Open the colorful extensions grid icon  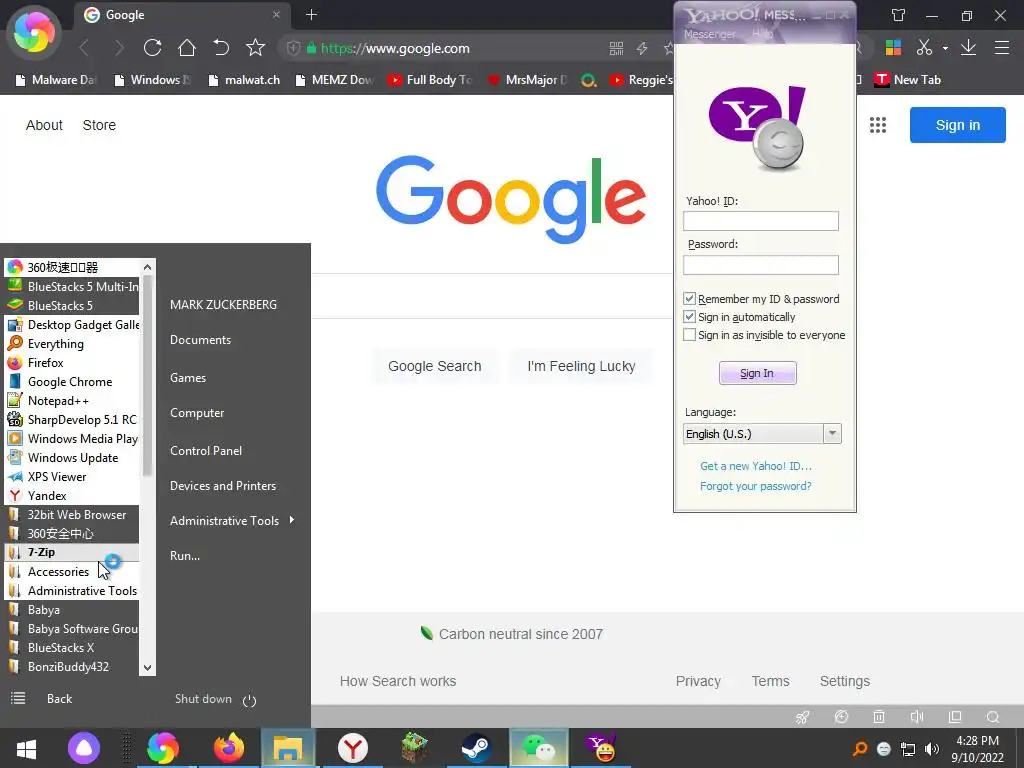[893, 48]
